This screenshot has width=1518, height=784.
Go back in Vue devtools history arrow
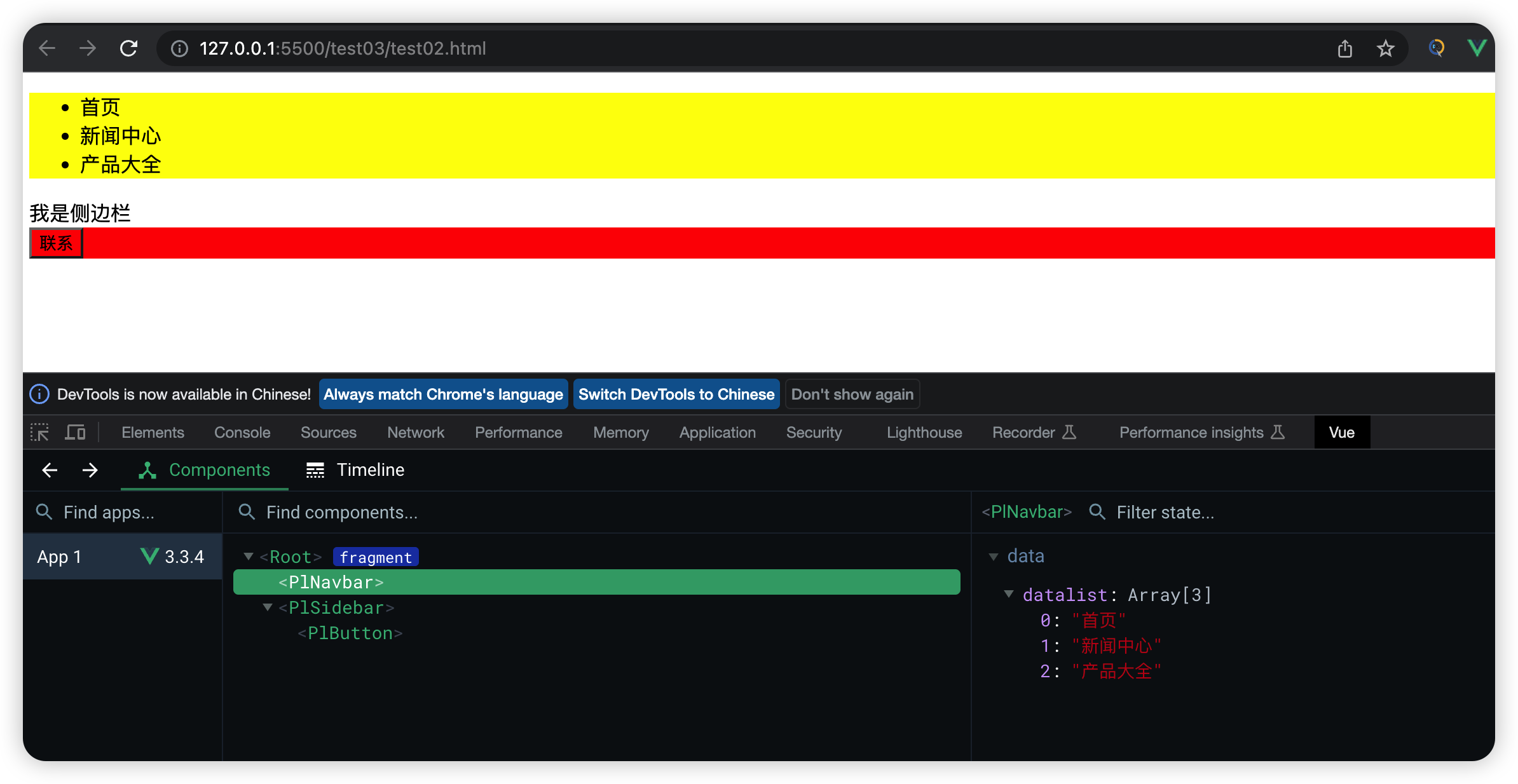tap(50, 470)
